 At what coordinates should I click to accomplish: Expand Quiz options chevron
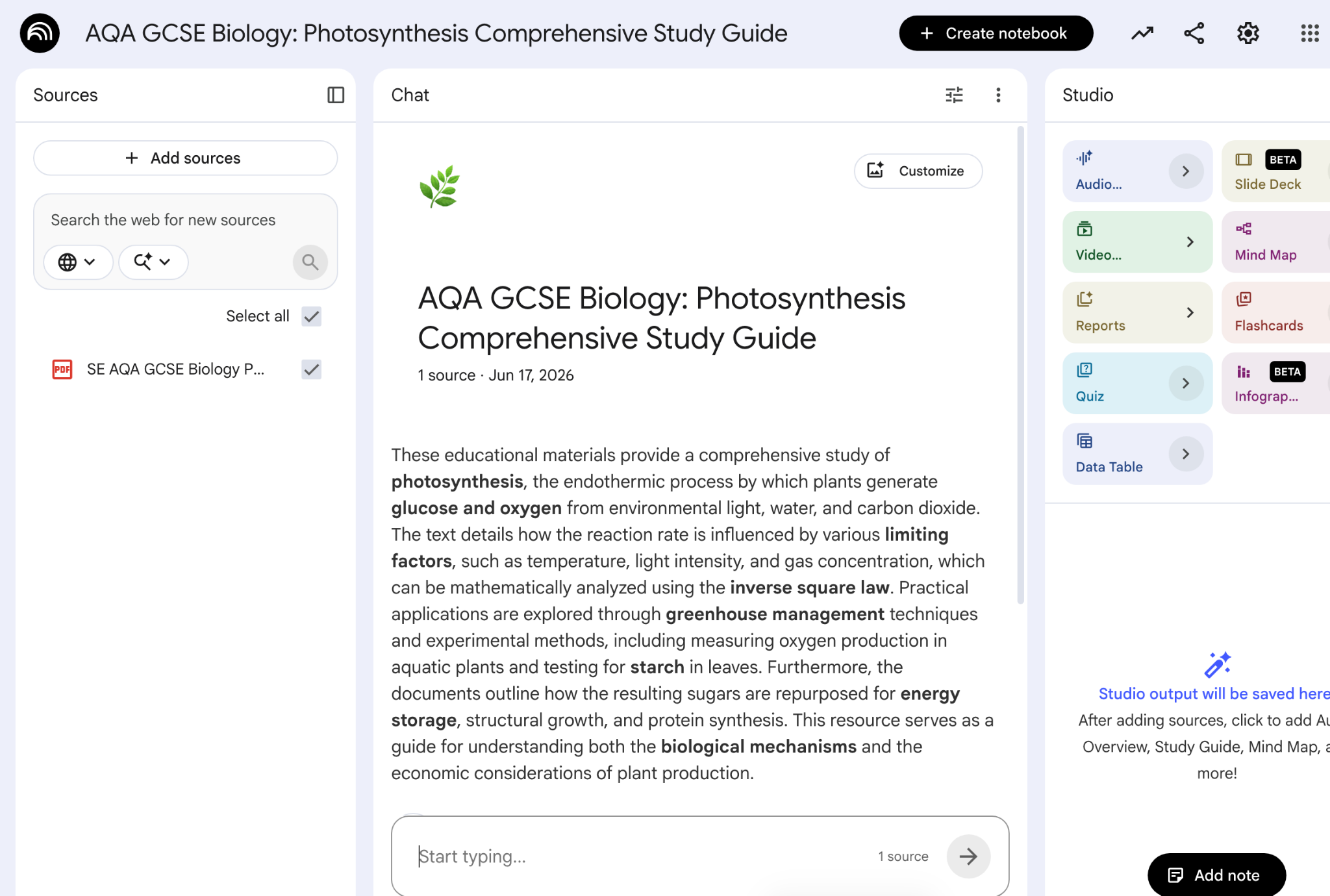click(1186, 383)
